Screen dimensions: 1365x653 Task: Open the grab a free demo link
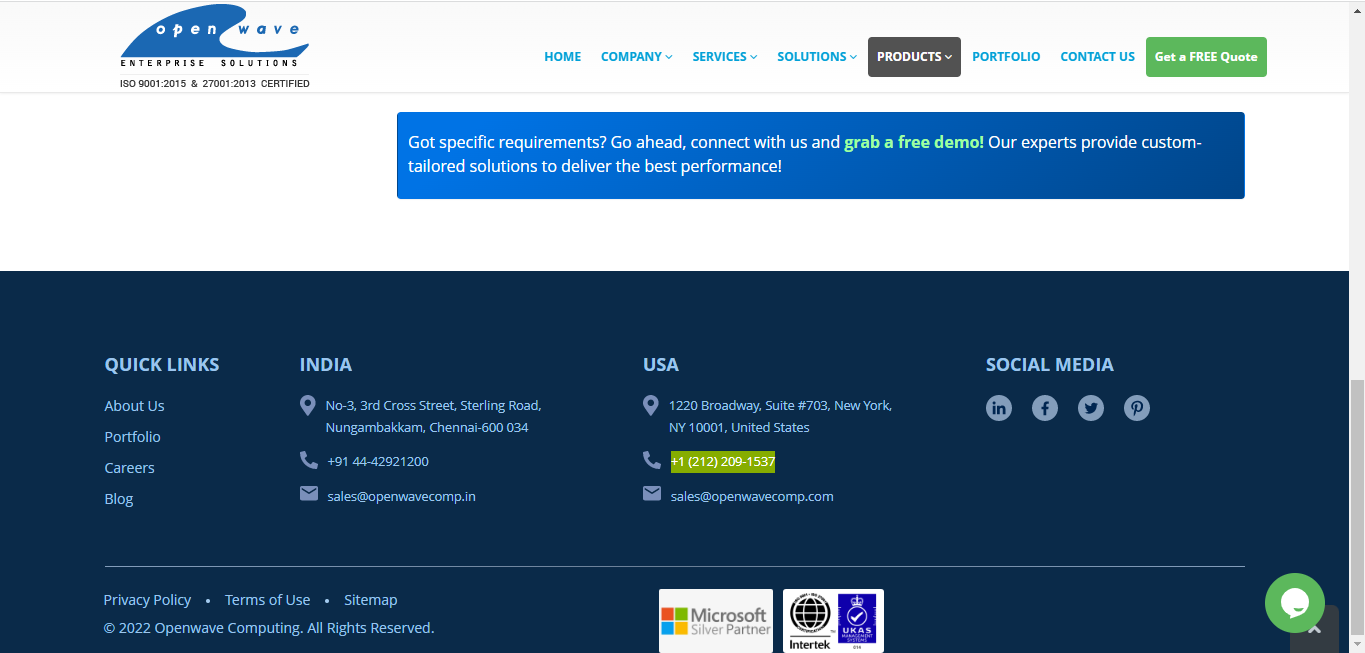[912, 142]
